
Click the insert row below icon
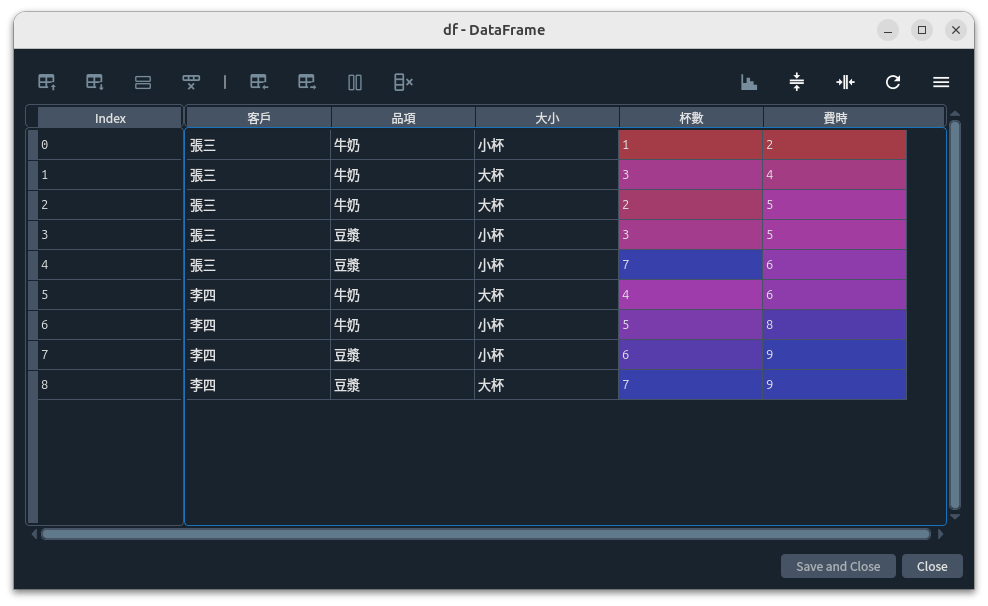(x=95, y=82)
